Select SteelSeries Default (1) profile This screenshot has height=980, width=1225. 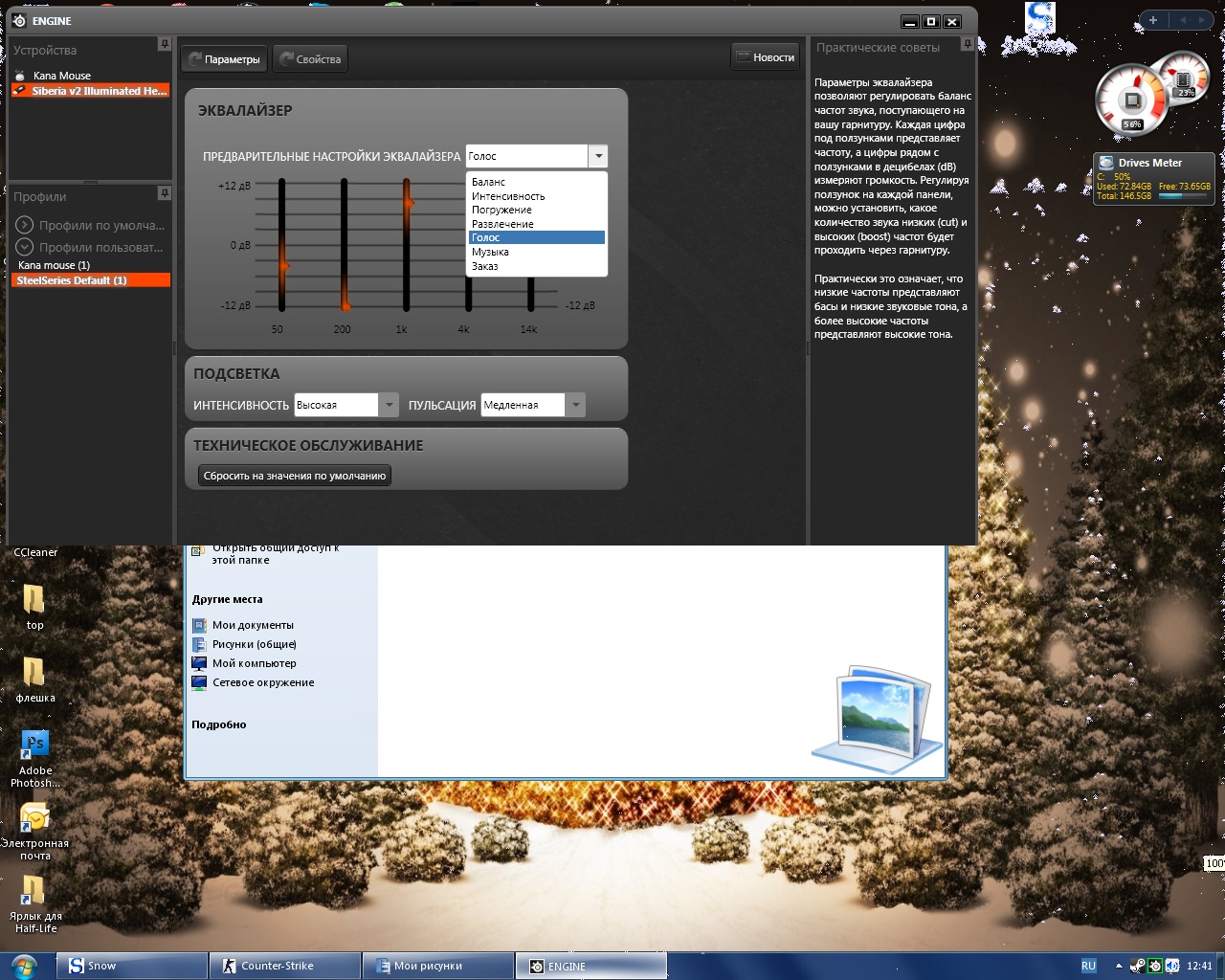tap(90, 280)
